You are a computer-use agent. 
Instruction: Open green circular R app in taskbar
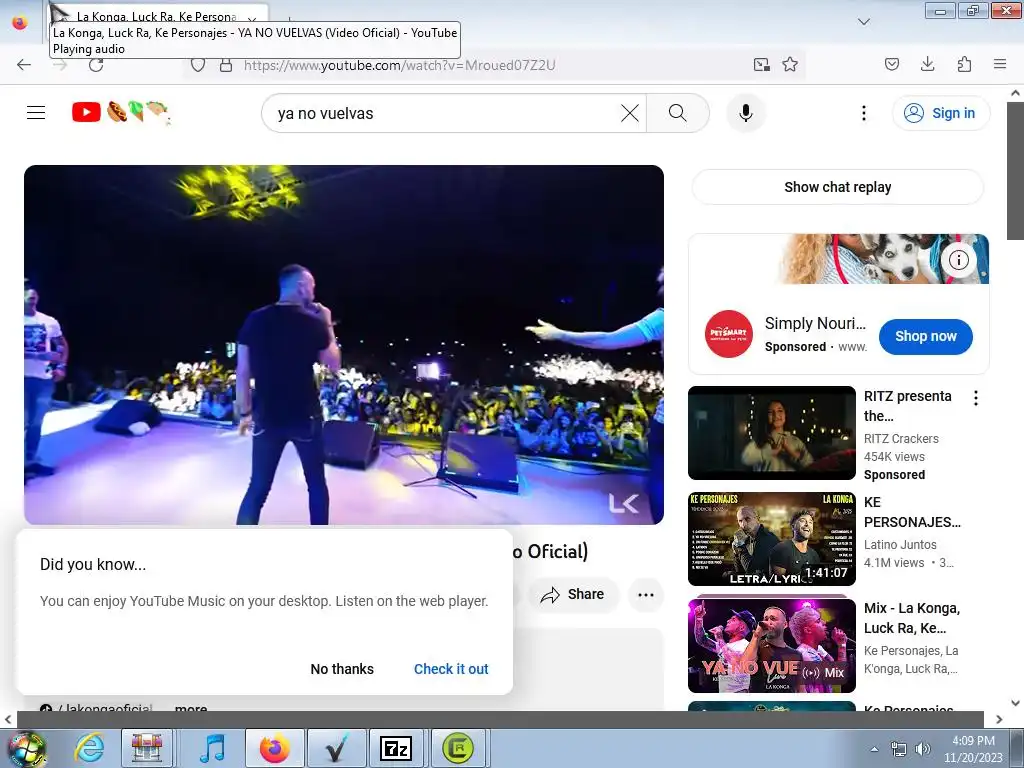point(458,748)
